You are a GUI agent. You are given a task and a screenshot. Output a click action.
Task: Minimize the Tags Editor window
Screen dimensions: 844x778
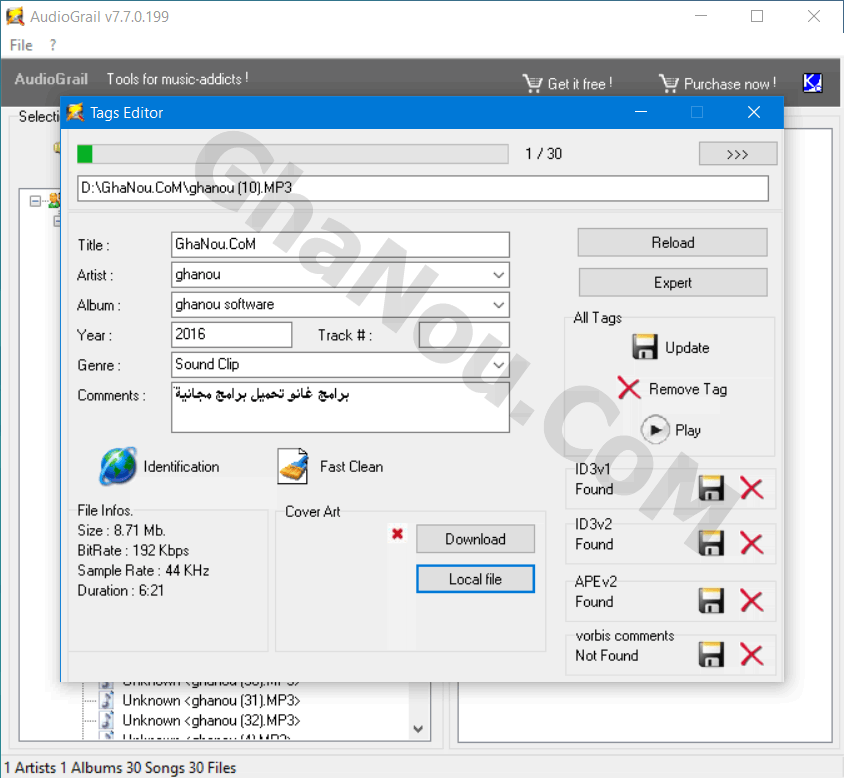pos(641,112)
